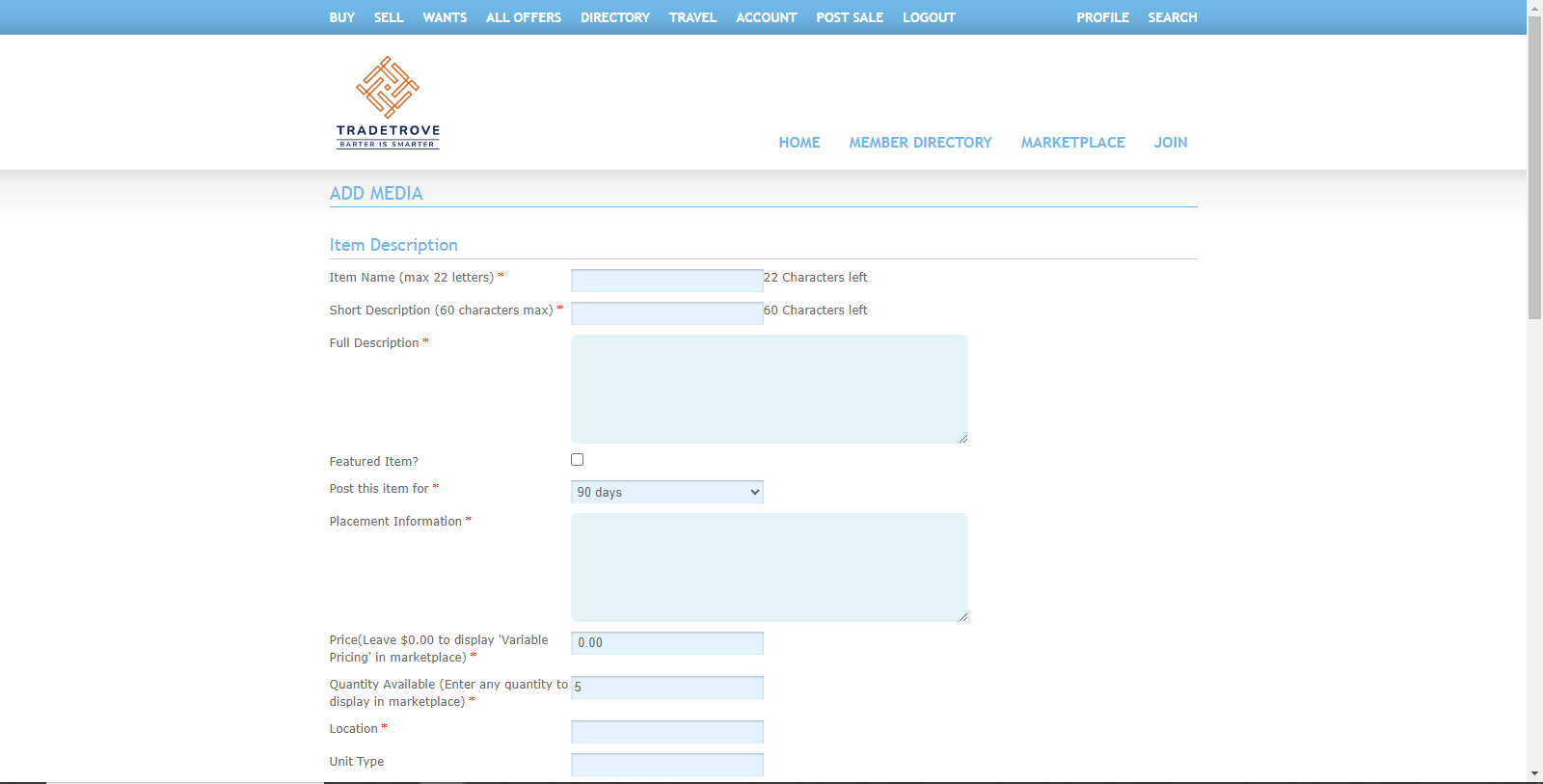The image size is (1543, 784).
Task: Select ALL OFFERS in top bar
Action: (x=523, y=17)
